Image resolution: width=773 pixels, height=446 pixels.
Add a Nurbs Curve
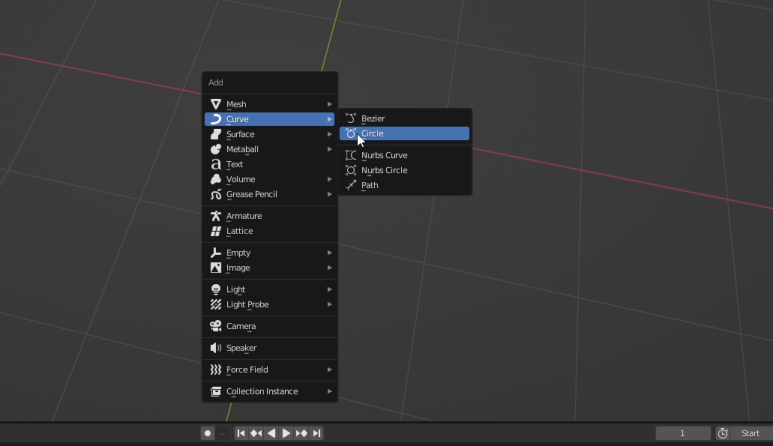404,155
